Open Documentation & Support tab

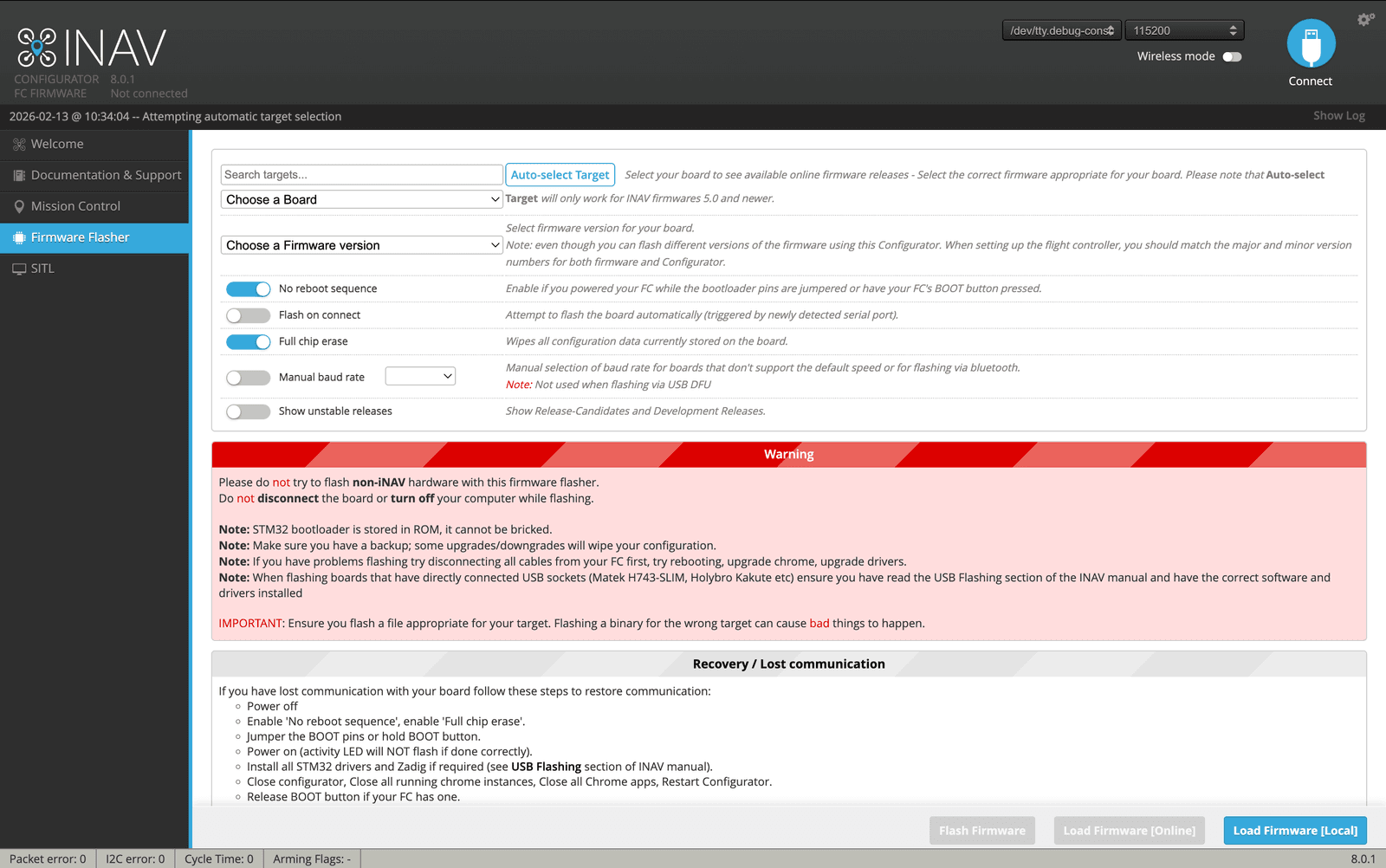click(94, 176)
